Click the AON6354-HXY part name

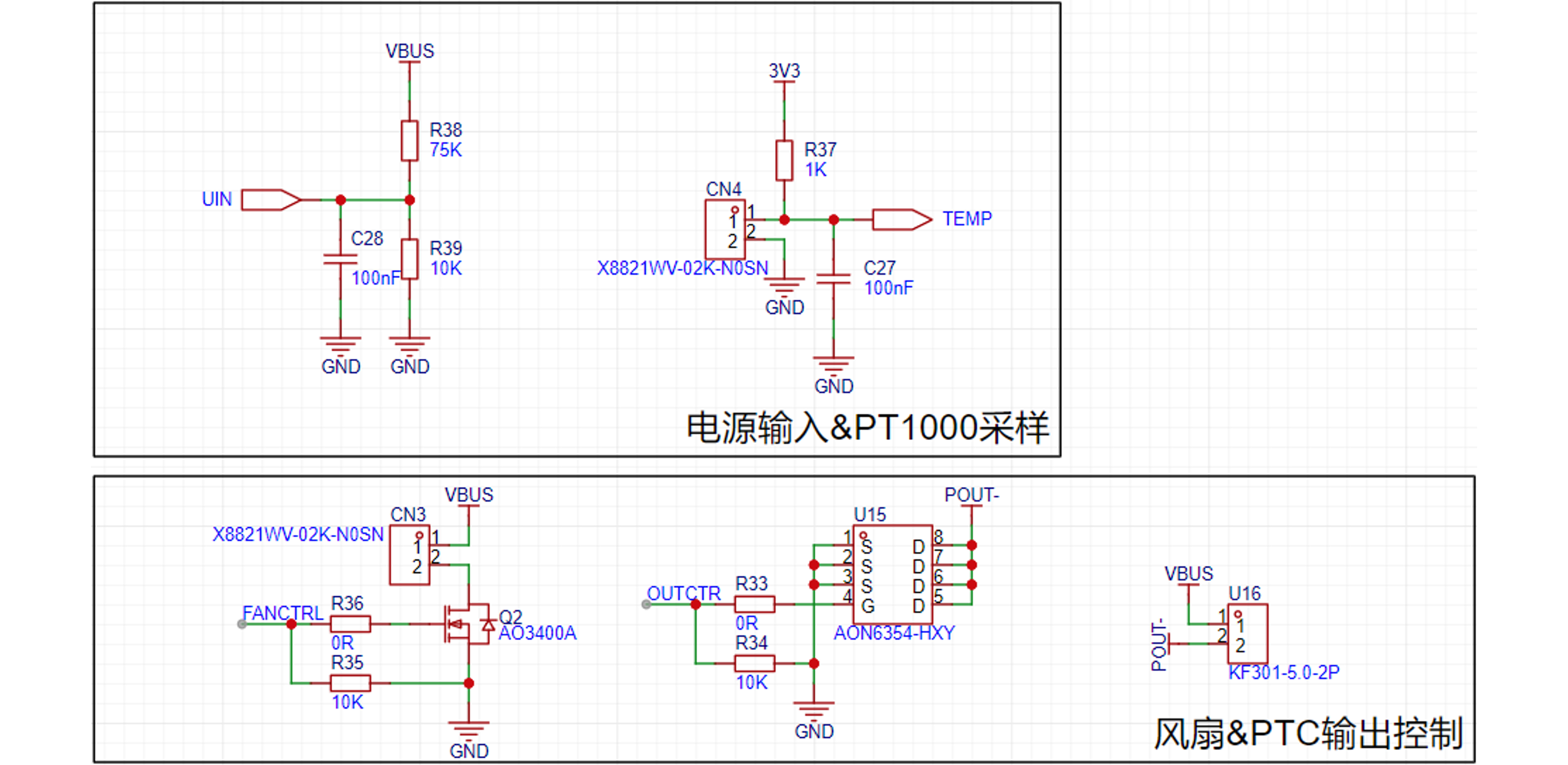pos(894,633)
